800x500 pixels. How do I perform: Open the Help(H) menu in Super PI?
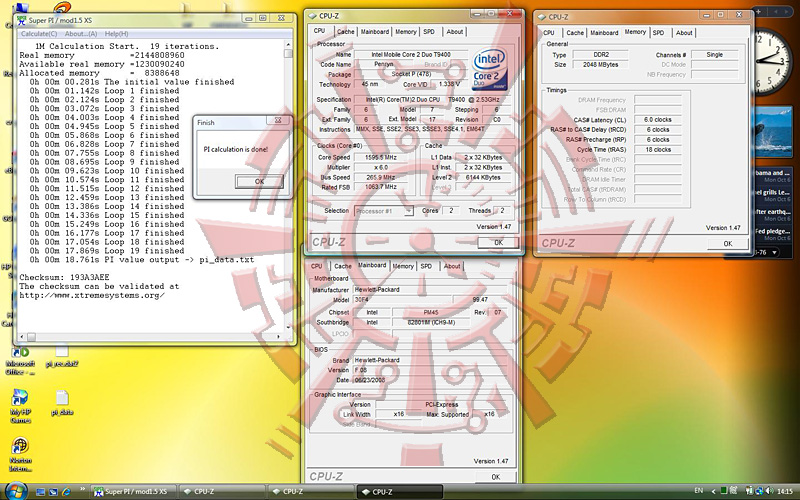point(116,34)
